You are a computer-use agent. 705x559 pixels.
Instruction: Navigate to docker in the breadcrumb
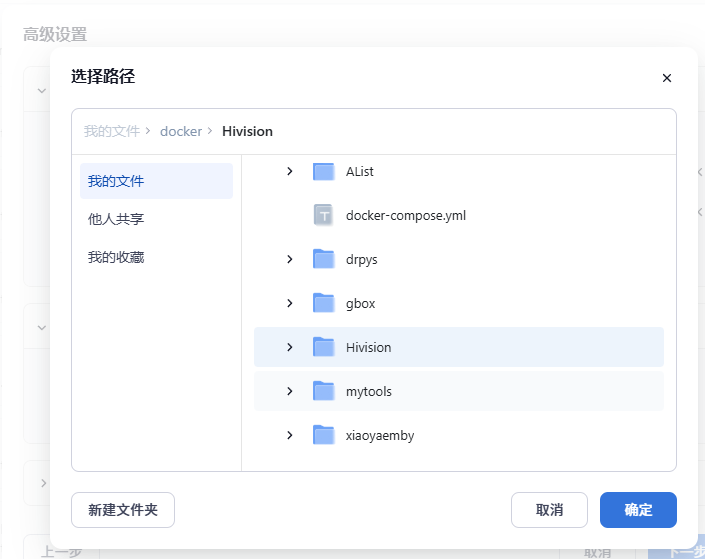point(181,131)
